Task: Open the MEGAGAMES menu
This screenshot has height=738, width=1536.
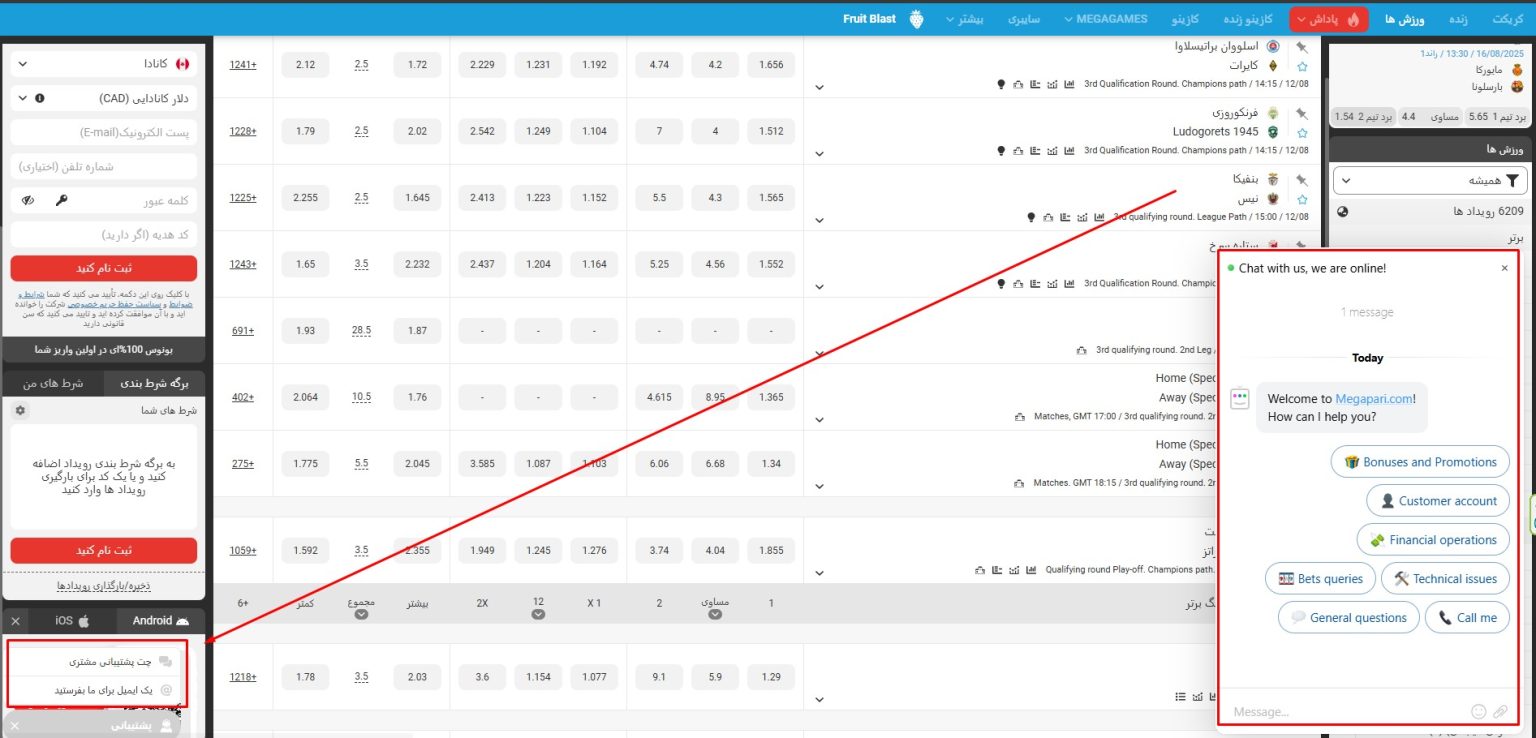Action: (1104, 19)
